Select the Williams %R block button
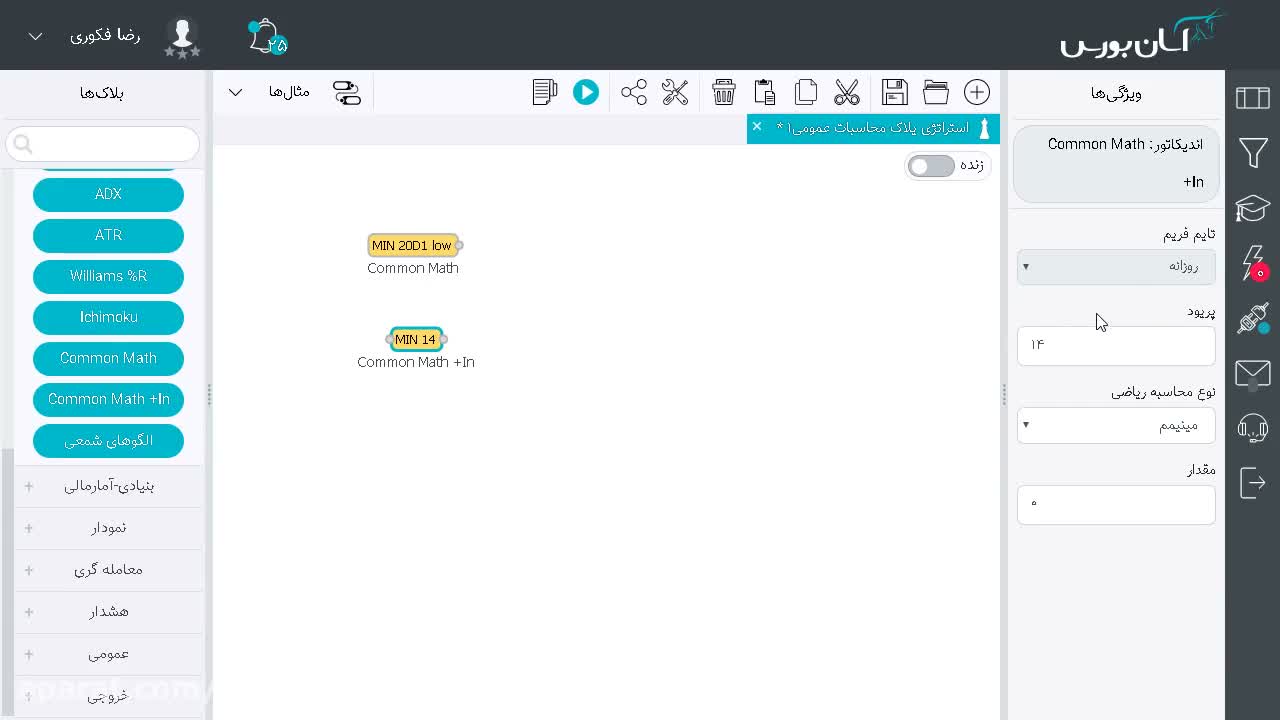Viewport: 1280px width, 720px height. click(108, 276)
